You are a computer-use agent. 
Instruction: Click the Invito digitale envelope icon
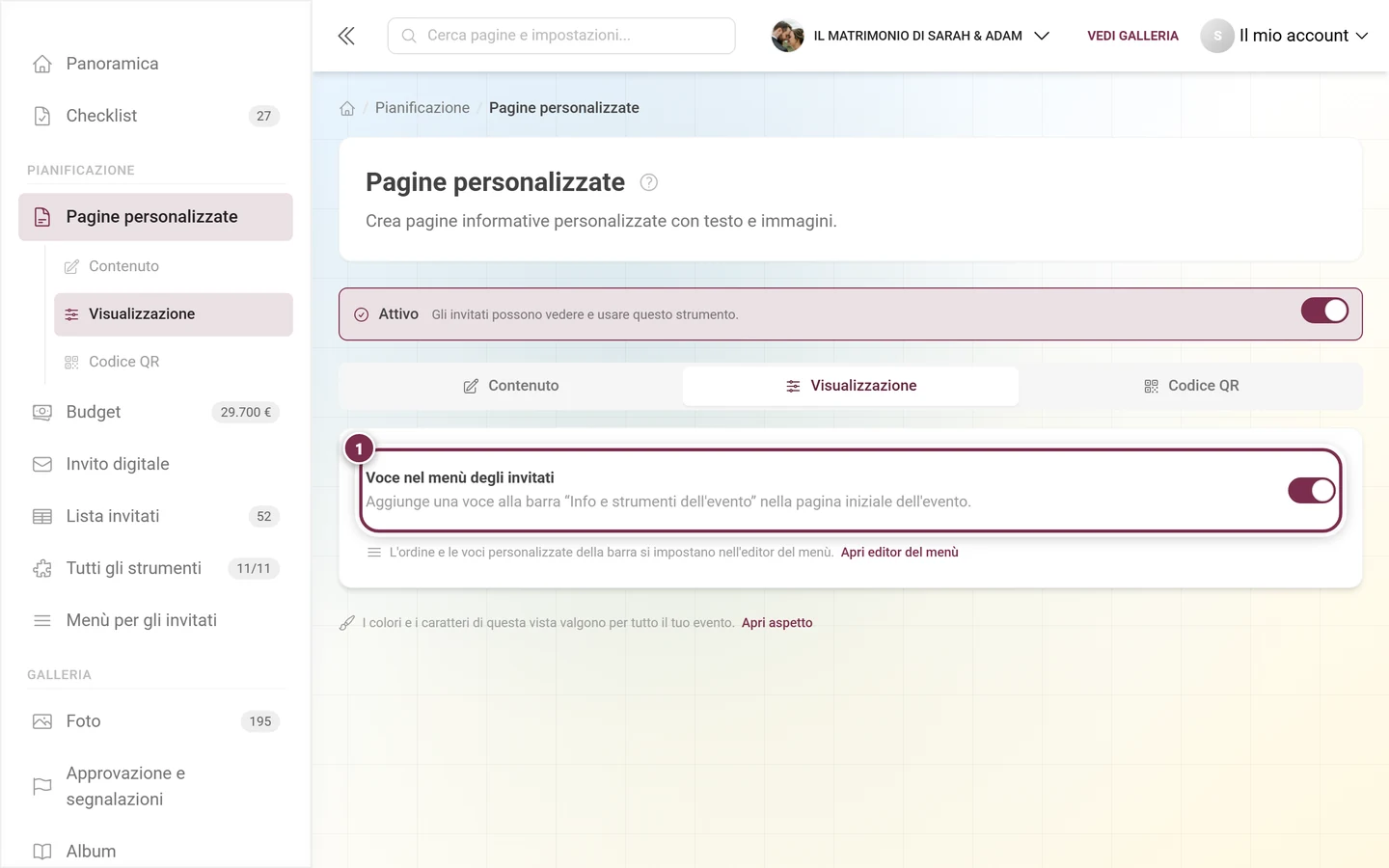[x=42, y=464]
